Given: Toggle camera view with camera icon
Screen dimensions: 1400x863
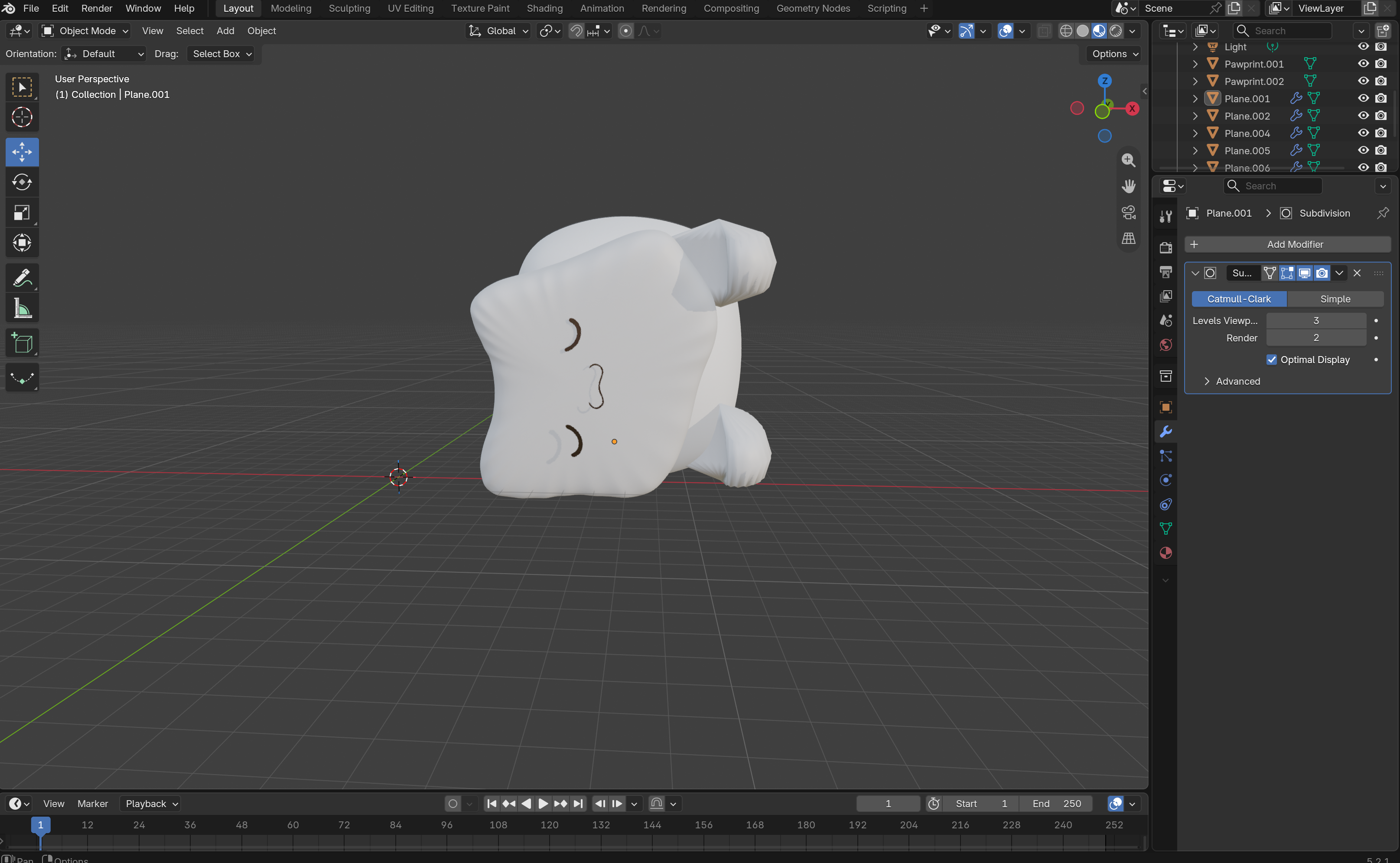Looking at the screenshot, I should [x=1128, y=212].
